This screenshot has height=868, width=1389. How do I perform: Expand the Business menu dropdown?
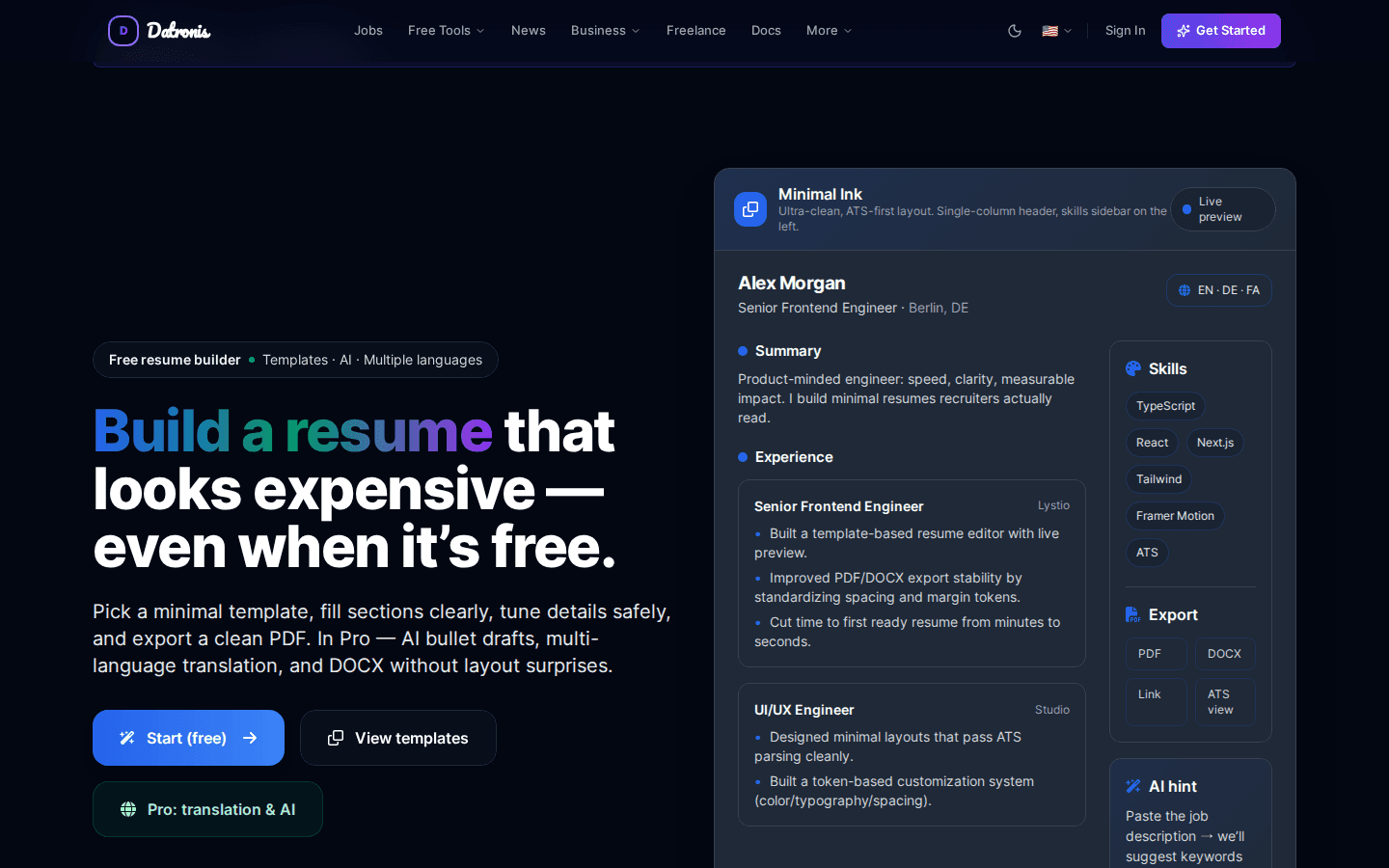606,31
